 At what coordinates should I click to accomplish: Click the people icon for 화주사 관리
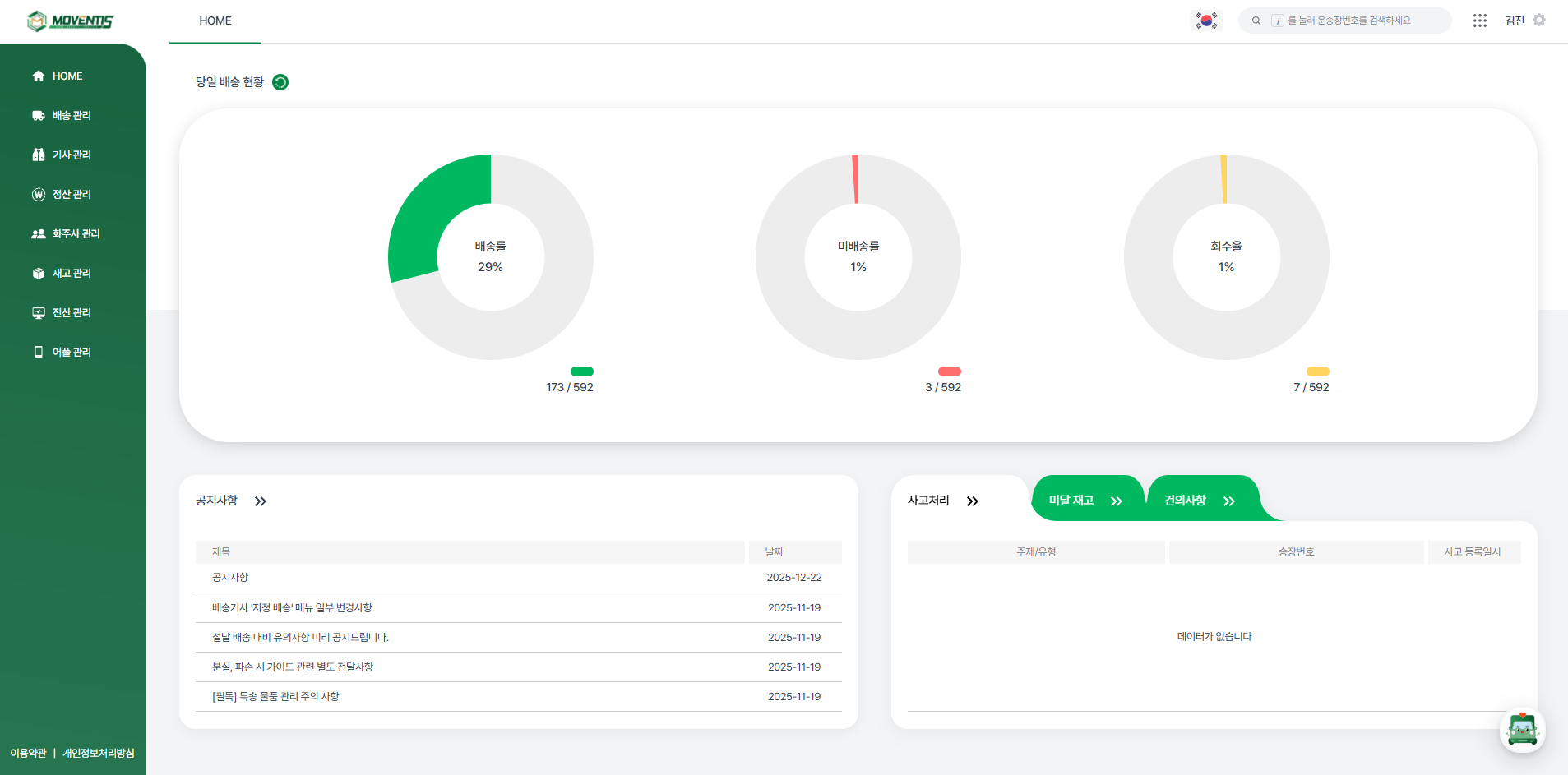click(39, 233)
